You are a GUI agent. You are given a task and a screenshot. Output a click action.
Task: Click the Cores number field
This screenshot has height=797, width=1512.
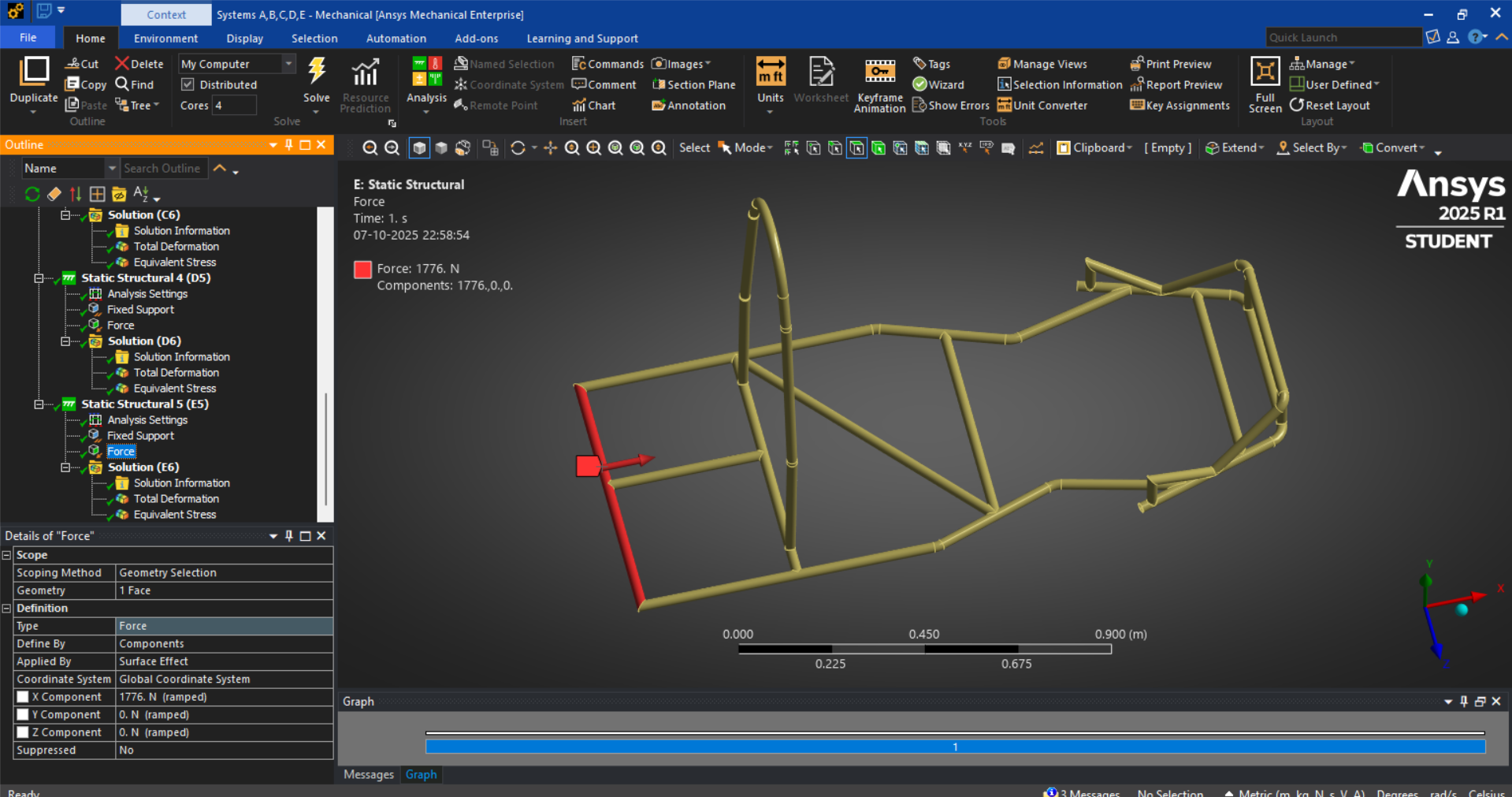click(x=234, y=105)
